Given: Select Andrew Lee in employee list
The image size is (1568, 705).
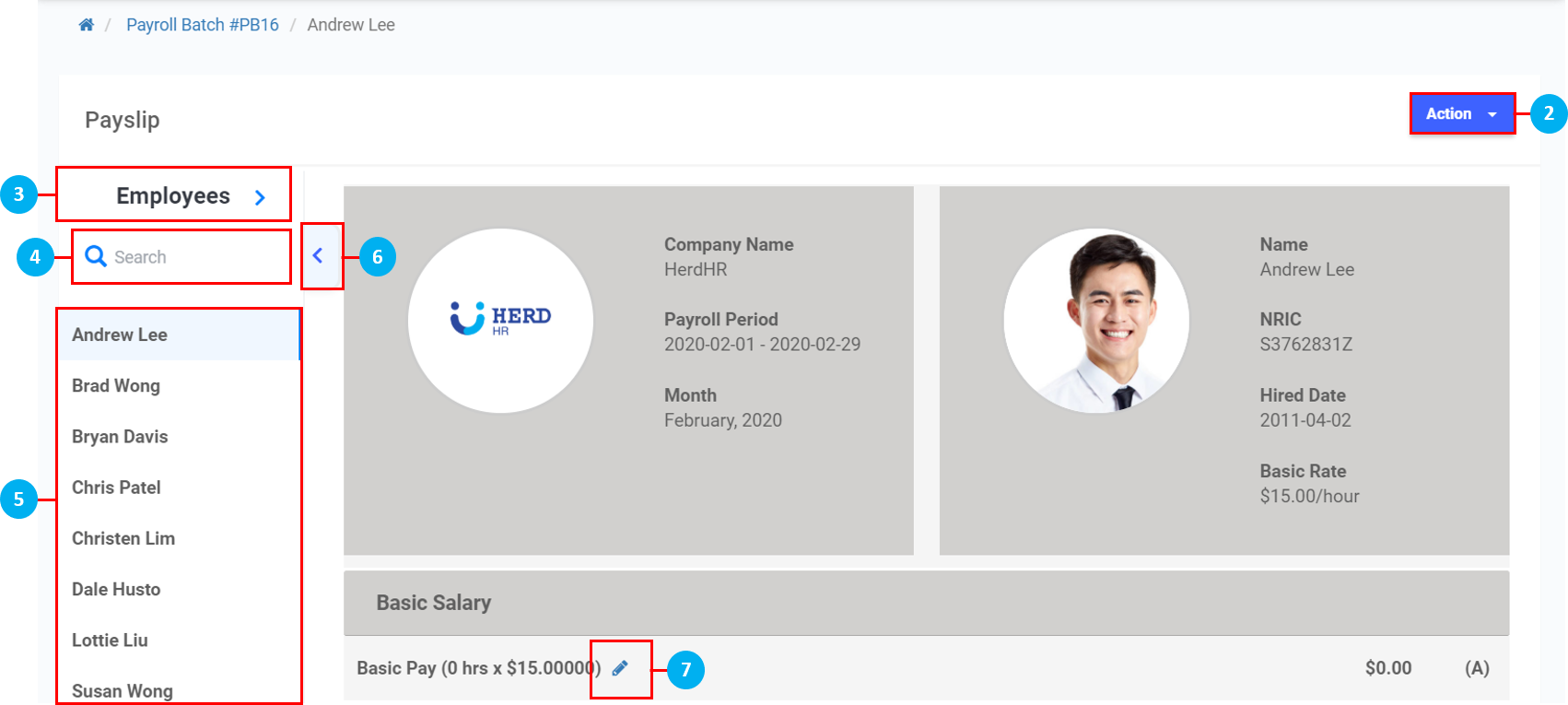Looking at the screenshot, I should click(120, 335).
